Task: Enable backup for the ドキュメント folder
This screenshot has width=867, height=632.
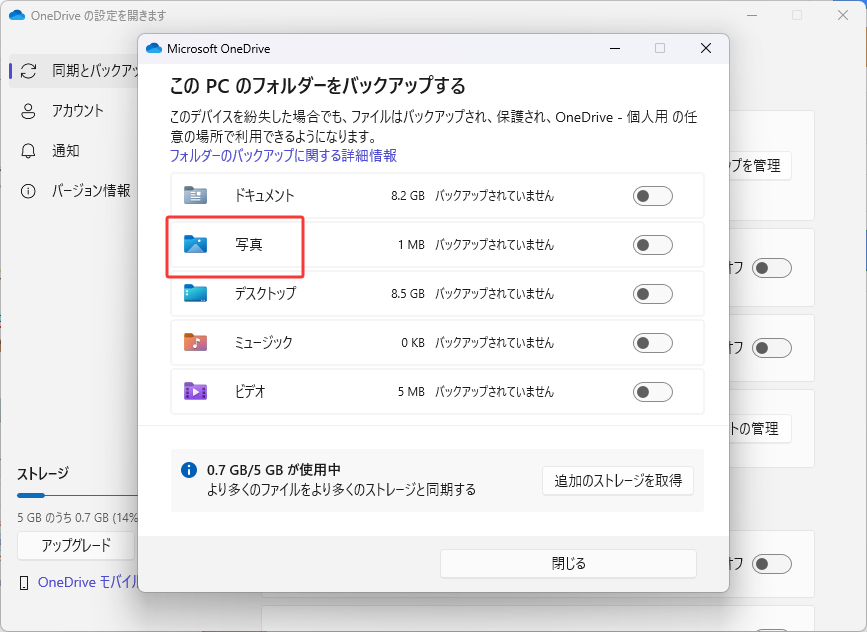Action: pos(652,196)
